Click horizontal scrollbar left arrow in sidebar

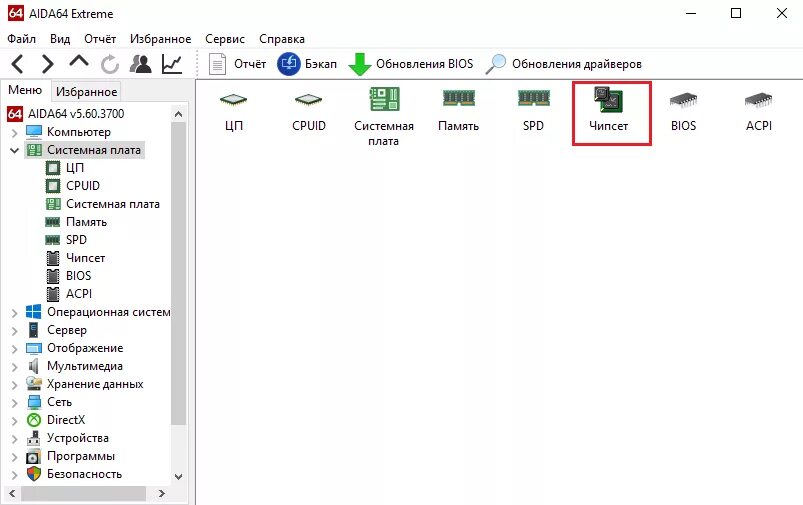pos(12,494)
